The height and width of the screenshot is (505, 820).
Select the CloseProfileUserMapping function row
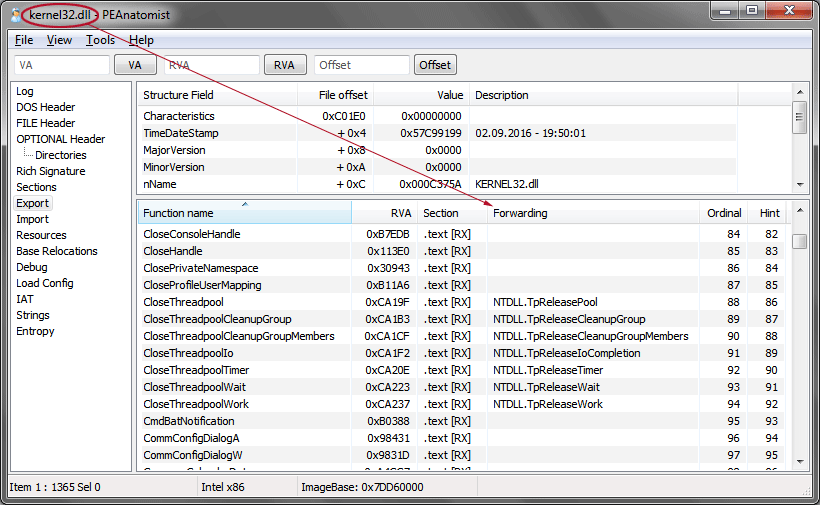(x=461, y=285)
